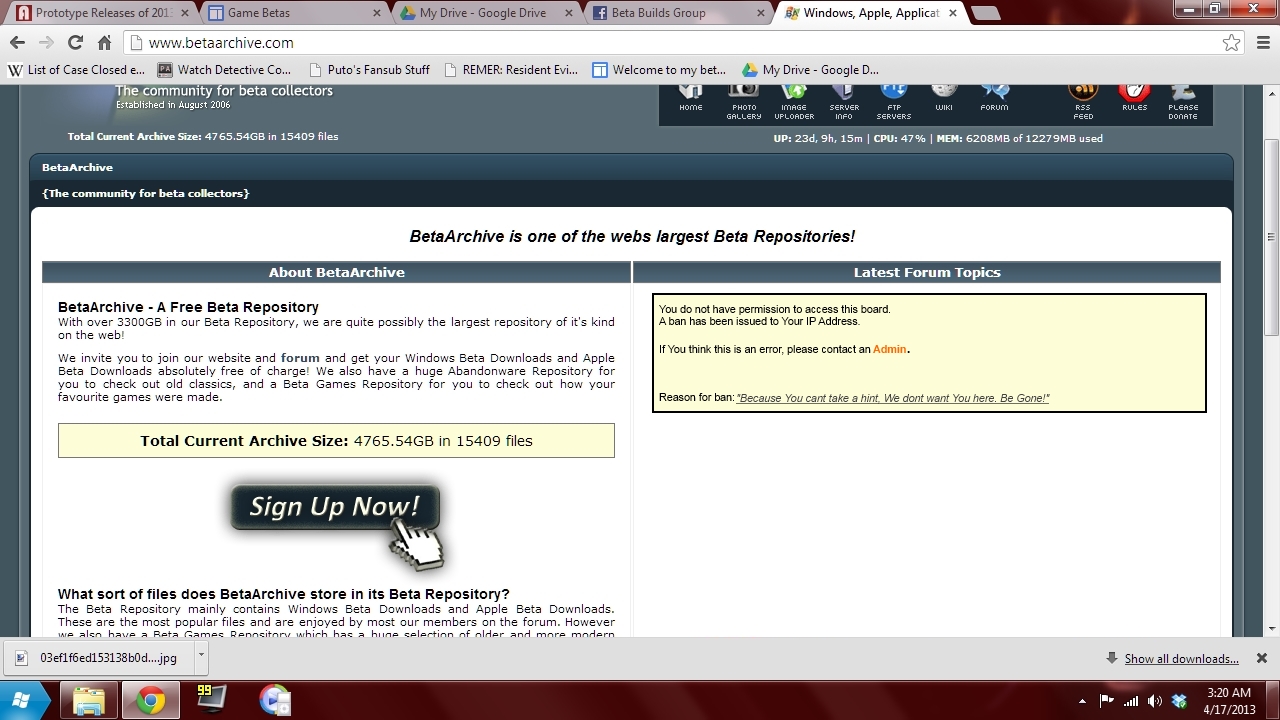Image resolution: width=1280 pixels, height=720 pixels.
Task: Open the Home icon in site navigation
Action: 691,97
